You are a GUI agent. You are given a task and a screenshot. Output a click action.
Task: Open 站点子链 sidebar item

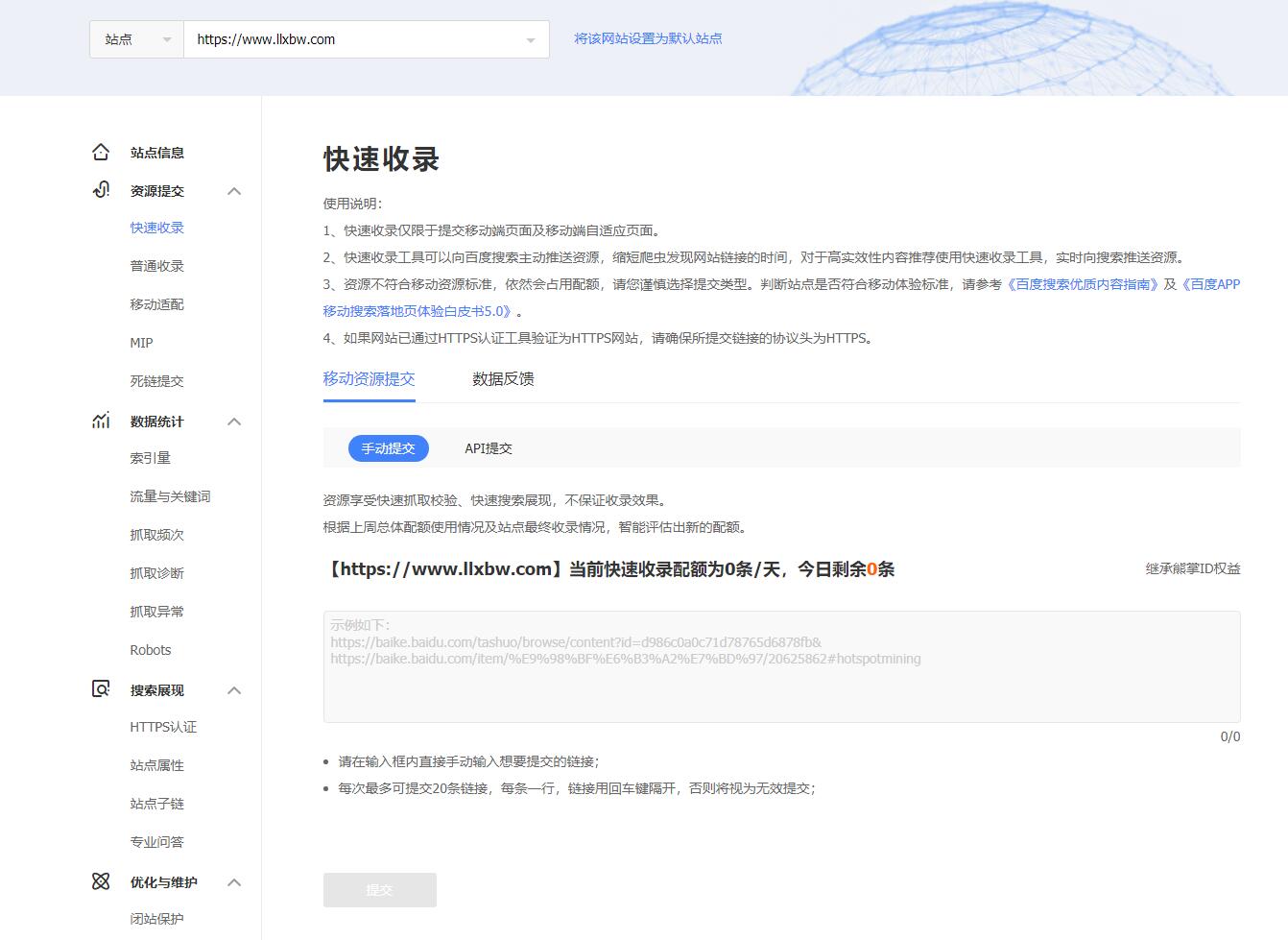157,804
